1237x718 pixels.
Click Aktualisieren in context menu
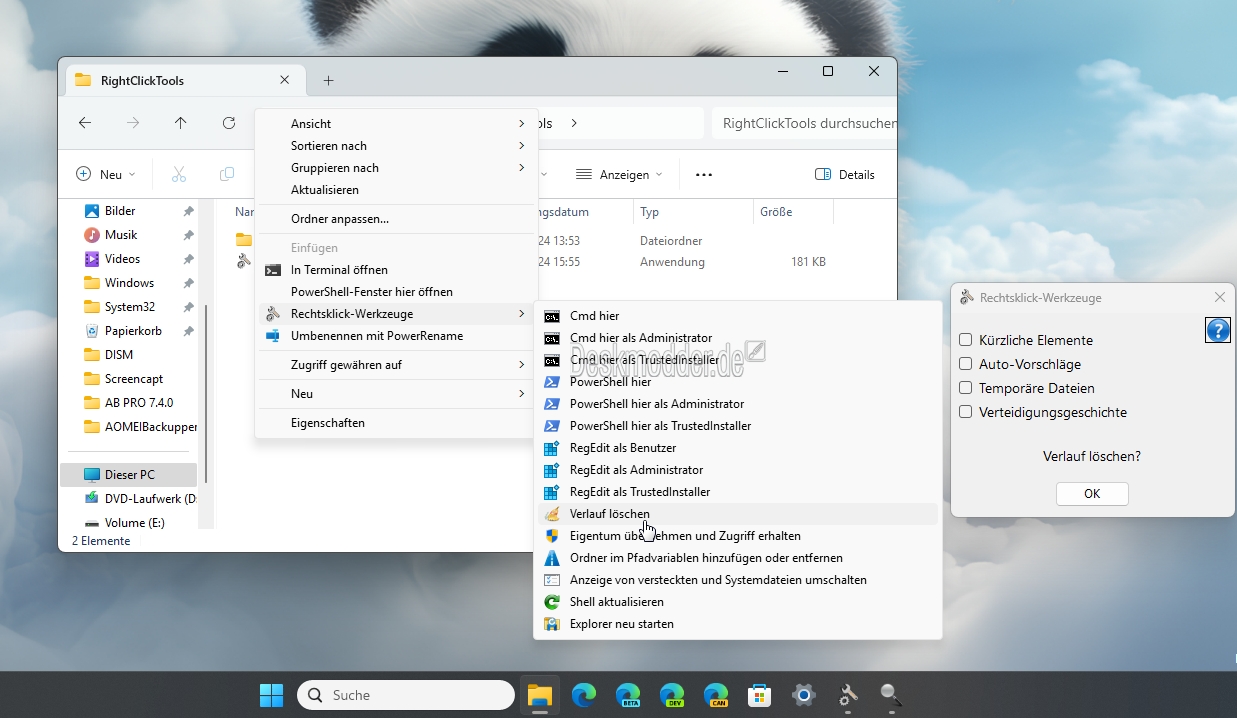pos(397,190)
